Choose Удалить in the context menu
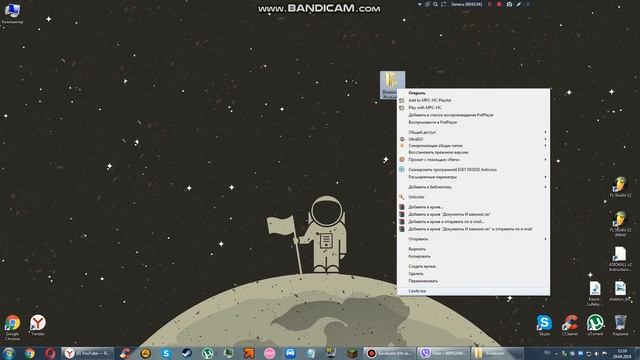 pyautogui.click(x=473, y=273)
